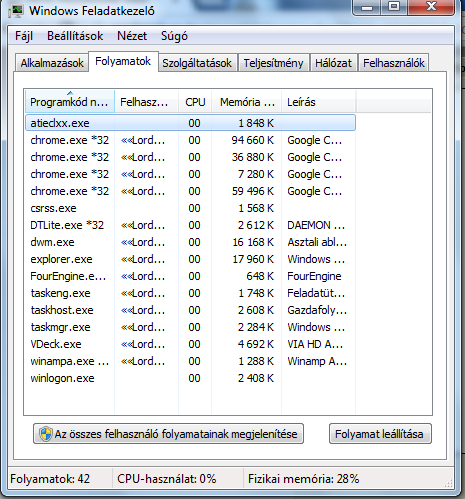Click the 17 960 K memory value
The image size is (465, 499).
(x=253, y=259)
